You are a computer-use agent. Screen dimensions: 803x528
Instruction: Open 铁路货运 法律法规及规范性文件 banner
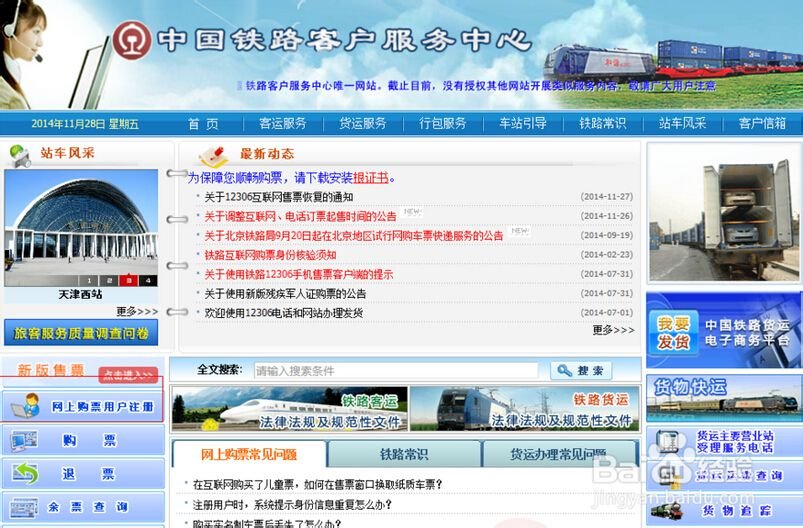[x=525, y=408]
